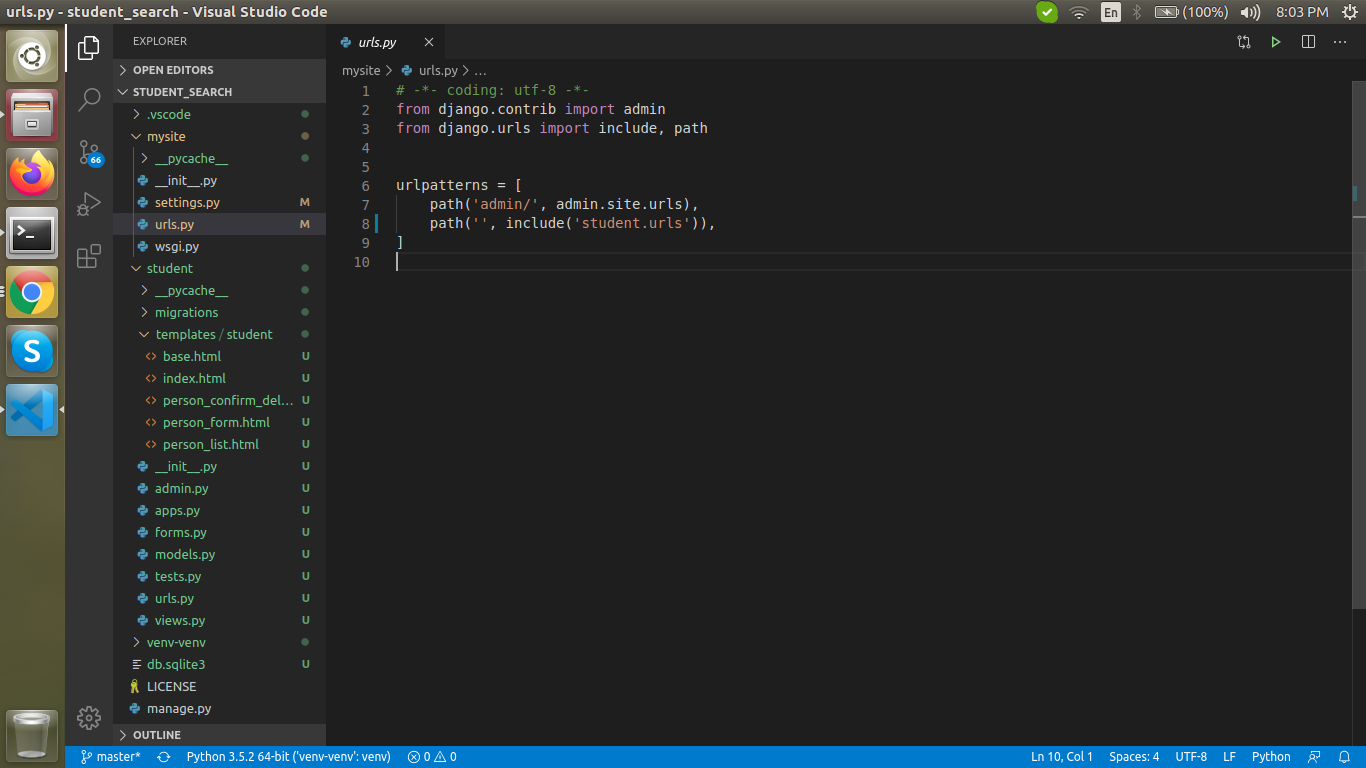Open the Run and Debug view
The width and height of the screenshot is (1366, 768).
[x=89, y=204]
